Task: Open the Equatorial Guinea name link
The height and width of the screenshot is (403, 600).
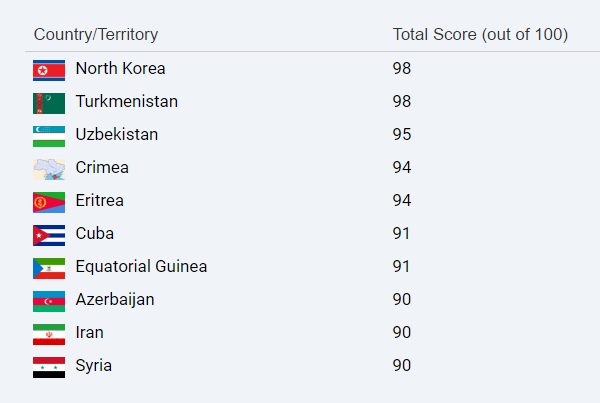Action: (x=141, y=267)
